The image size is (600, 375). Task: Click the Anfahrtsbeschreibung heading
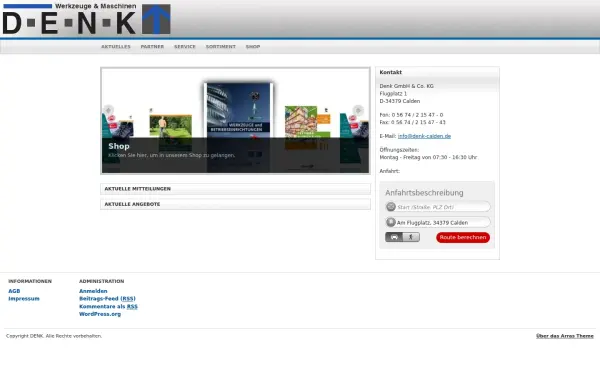click(424, 193)
